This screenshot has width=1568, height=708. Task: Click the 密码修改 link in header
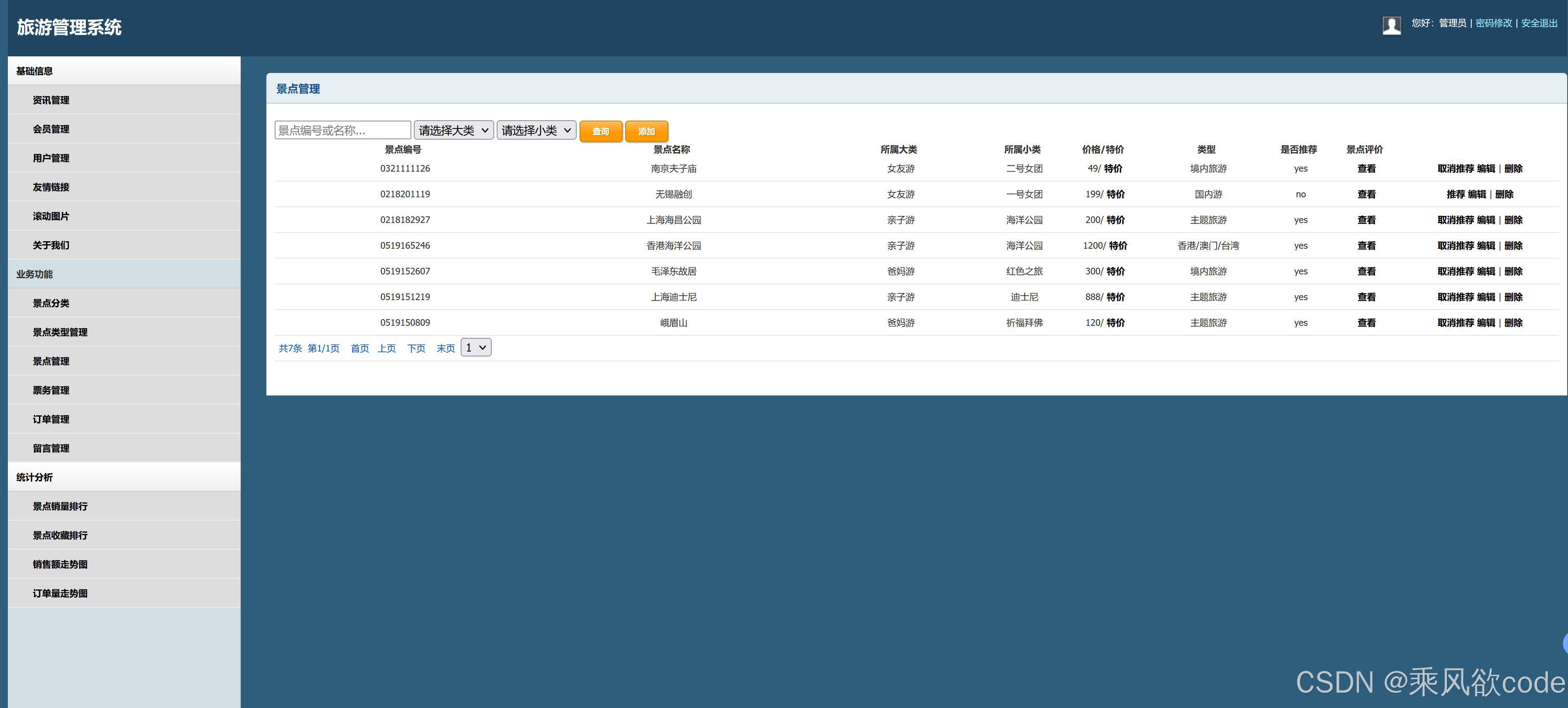pyautogui.click(x=1493, y=23)
